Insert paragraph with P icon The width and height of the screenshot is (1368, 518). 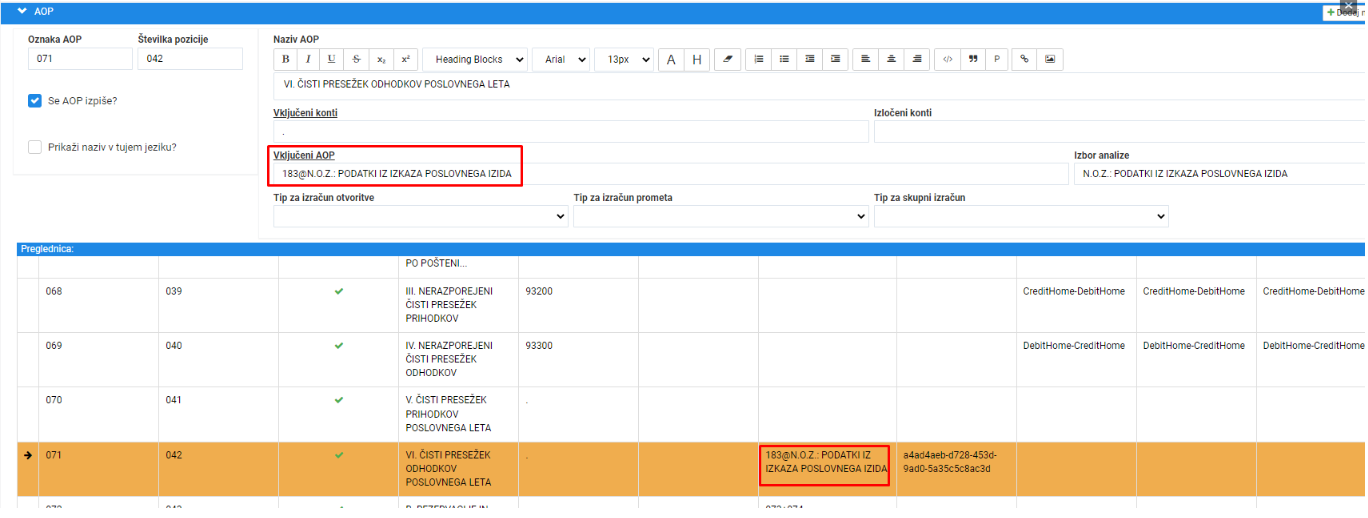coord(997,59)
